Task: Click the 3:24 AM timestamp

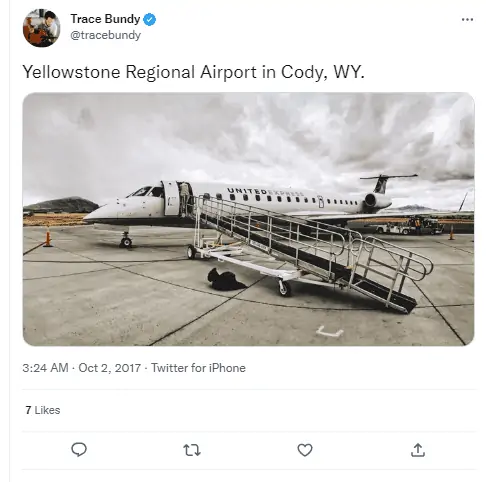Action: tap(45, 368)
